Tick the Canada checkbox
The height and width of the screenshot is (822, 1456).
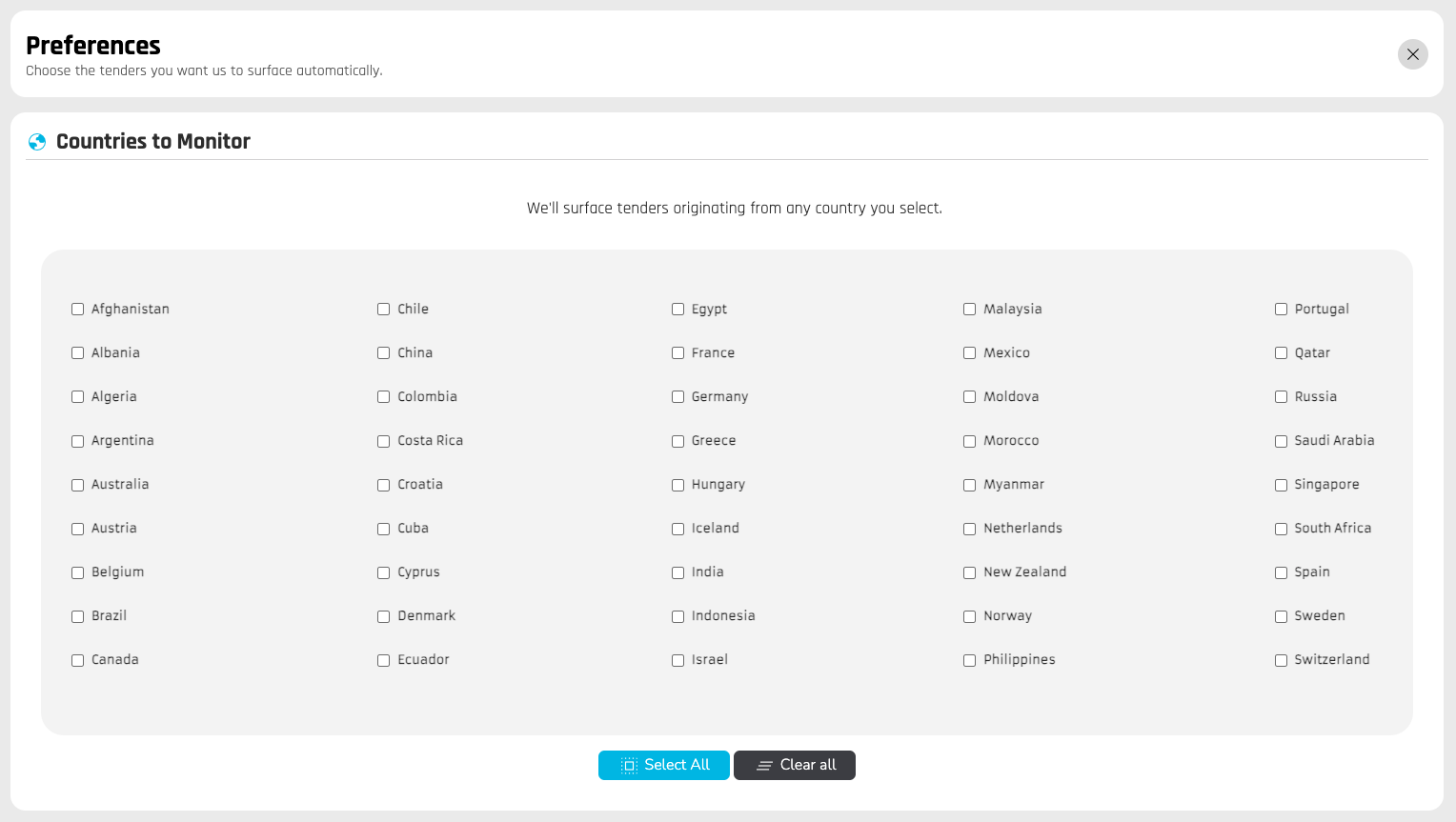point(78,660)
